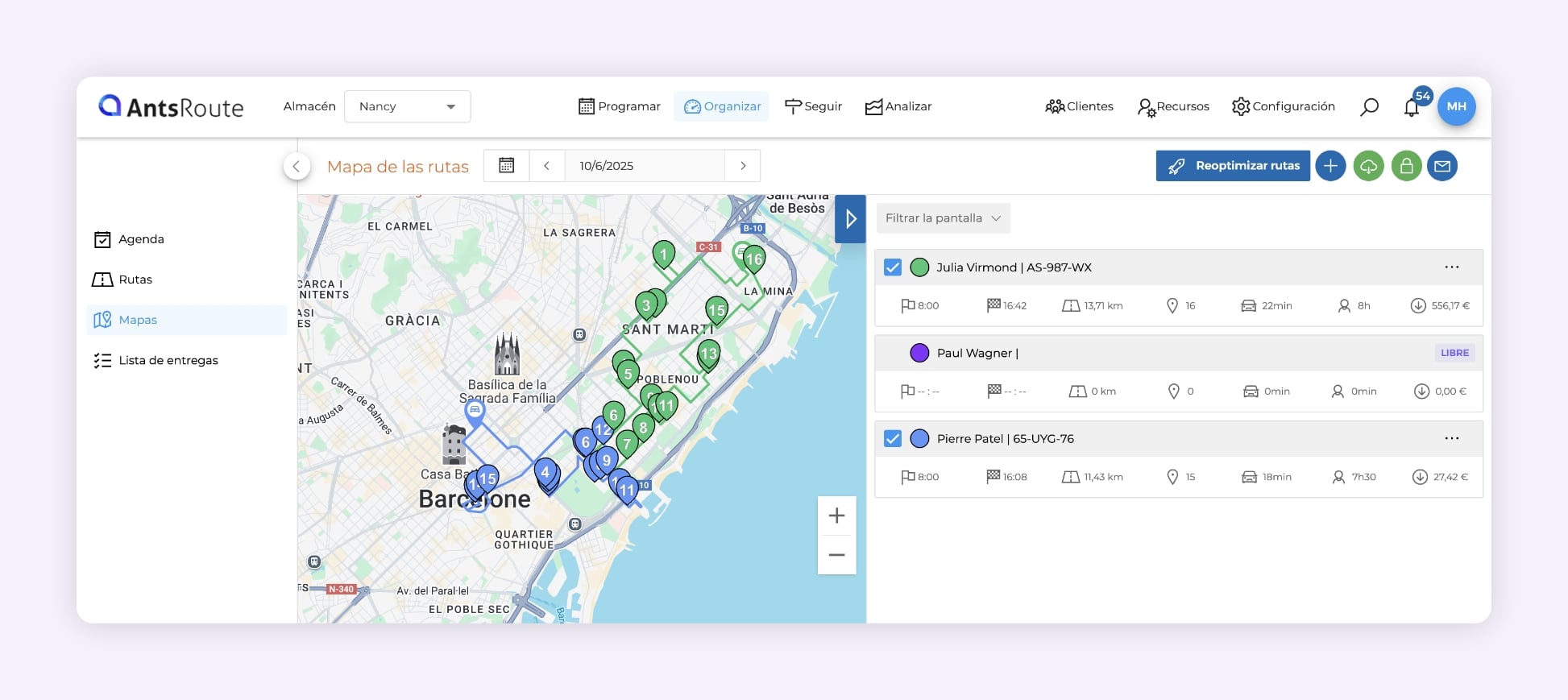Uncheck Julia Virmond route checkbox
Image resolution: width=1568 pixels, height=700 pixels.
tap(893, 267)
